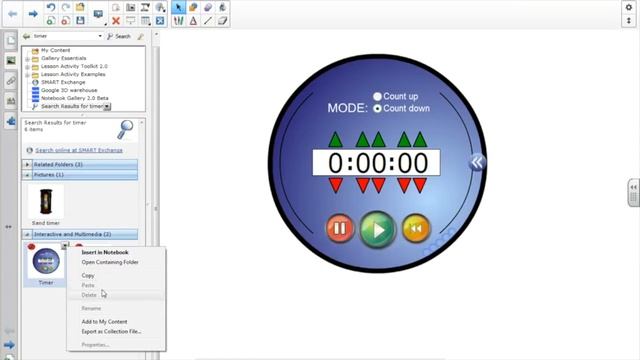Click the red X delete icon

(116, 21)
